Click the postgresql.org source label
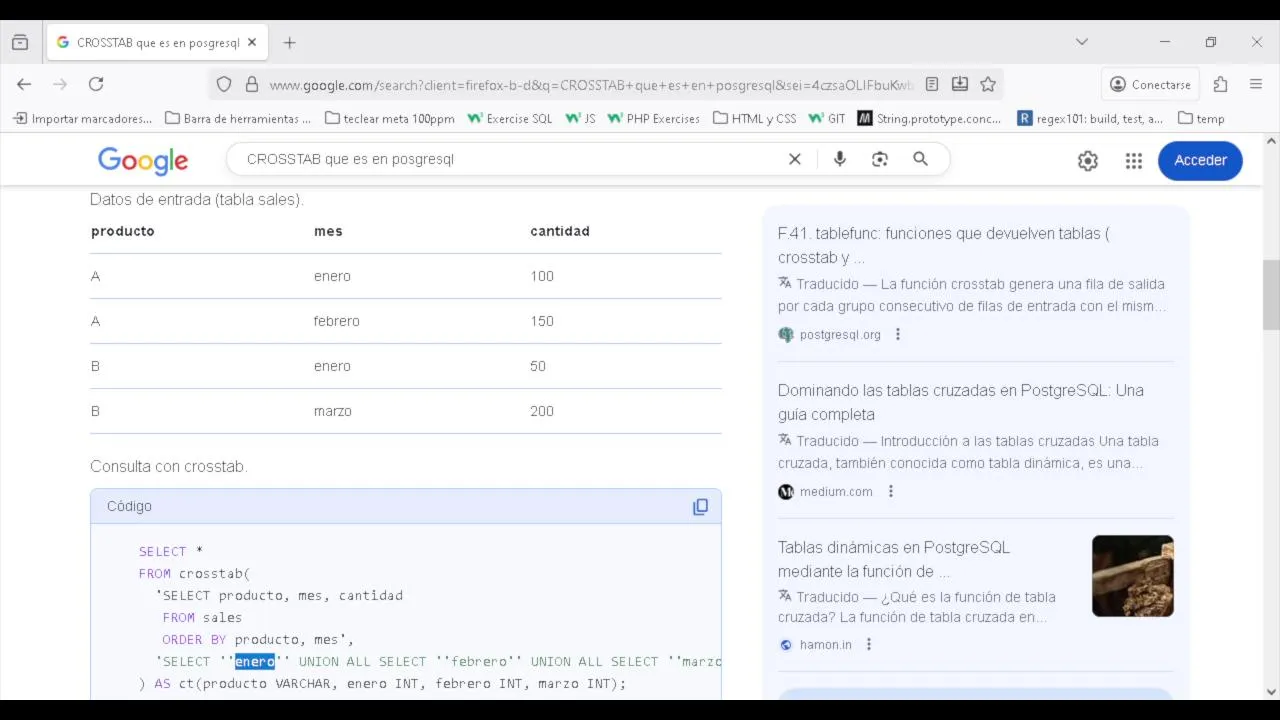 (x=840, y=335)
